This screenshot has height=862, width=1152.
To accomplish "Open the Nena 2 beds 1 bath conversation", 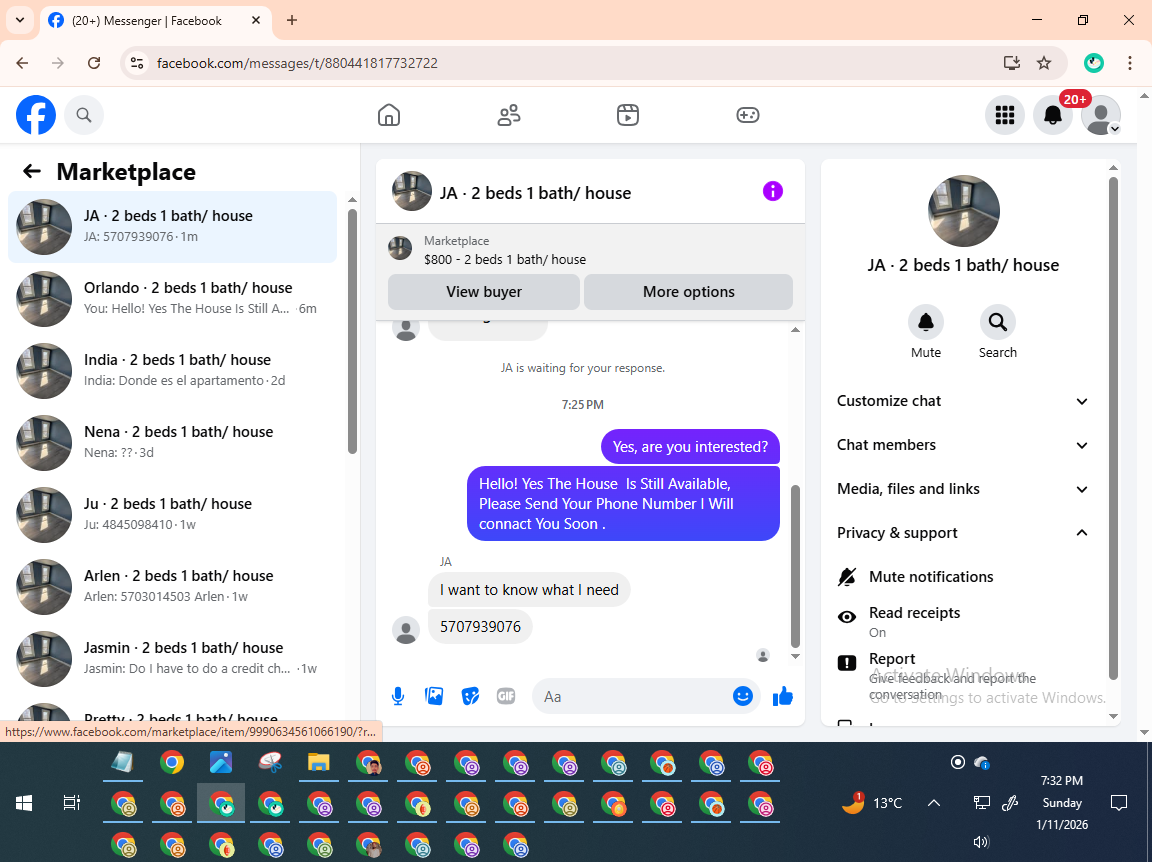I will [x=173, y=442].
